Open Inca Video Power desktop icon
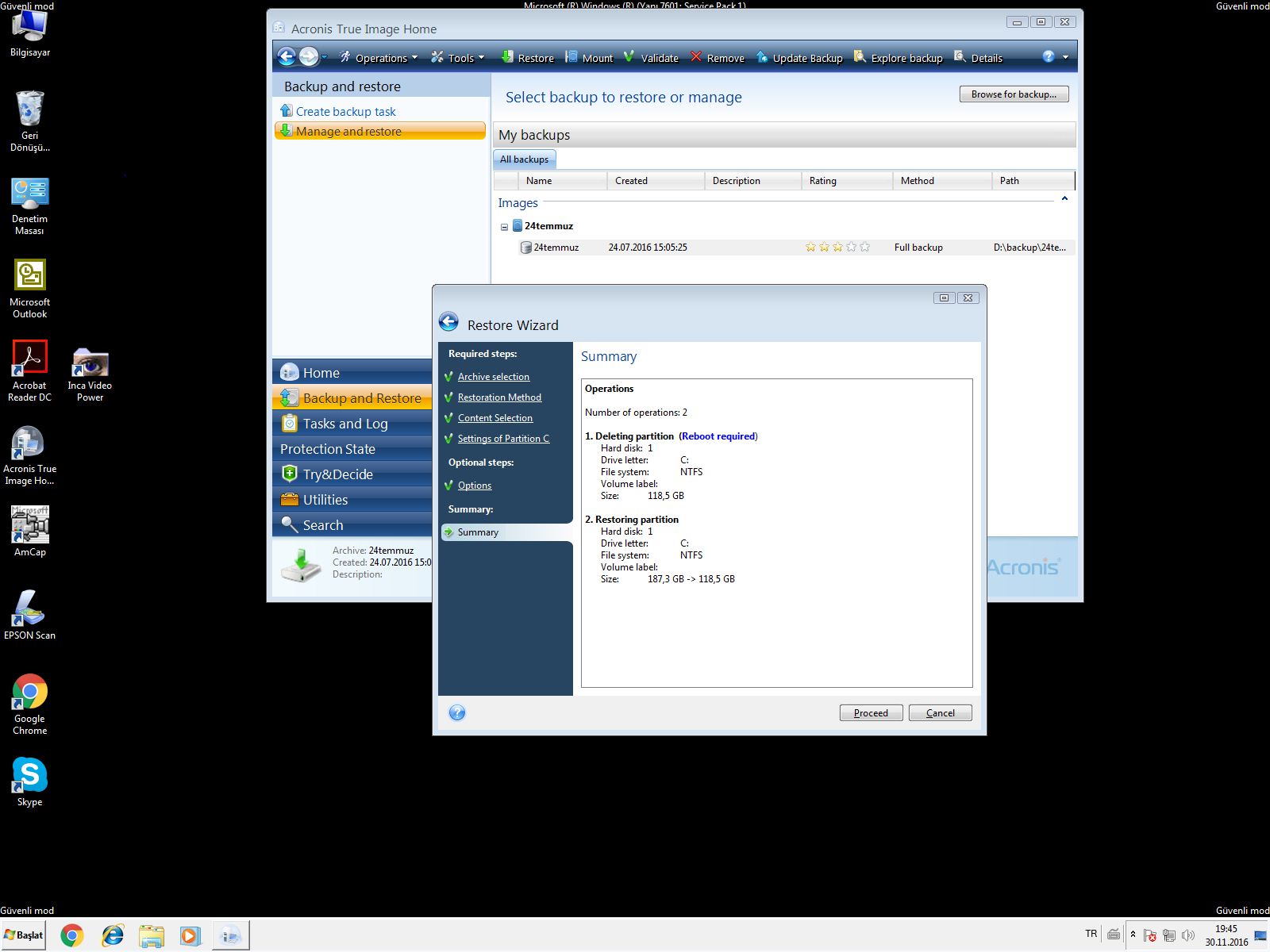Viewport: 1270px width, 952px height. click(90, 374)
